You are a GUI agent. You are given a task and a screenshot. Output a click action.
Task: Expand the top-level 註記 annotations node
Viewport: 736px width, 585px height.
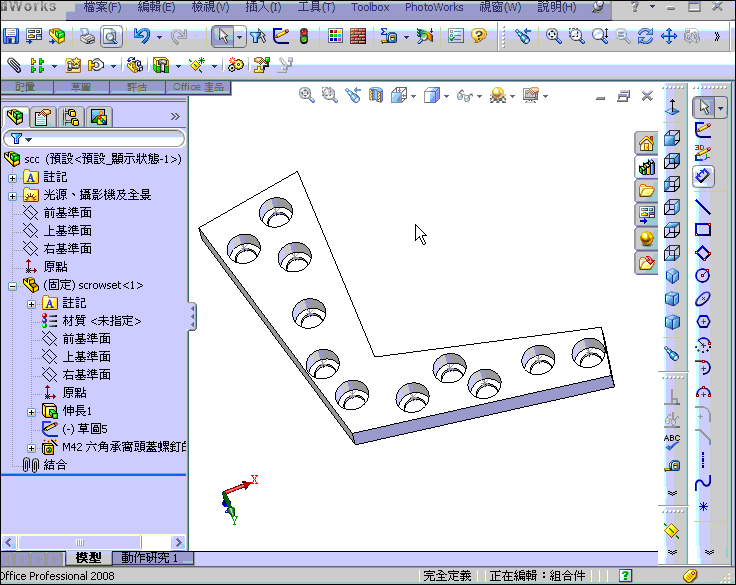coord(13,178)
